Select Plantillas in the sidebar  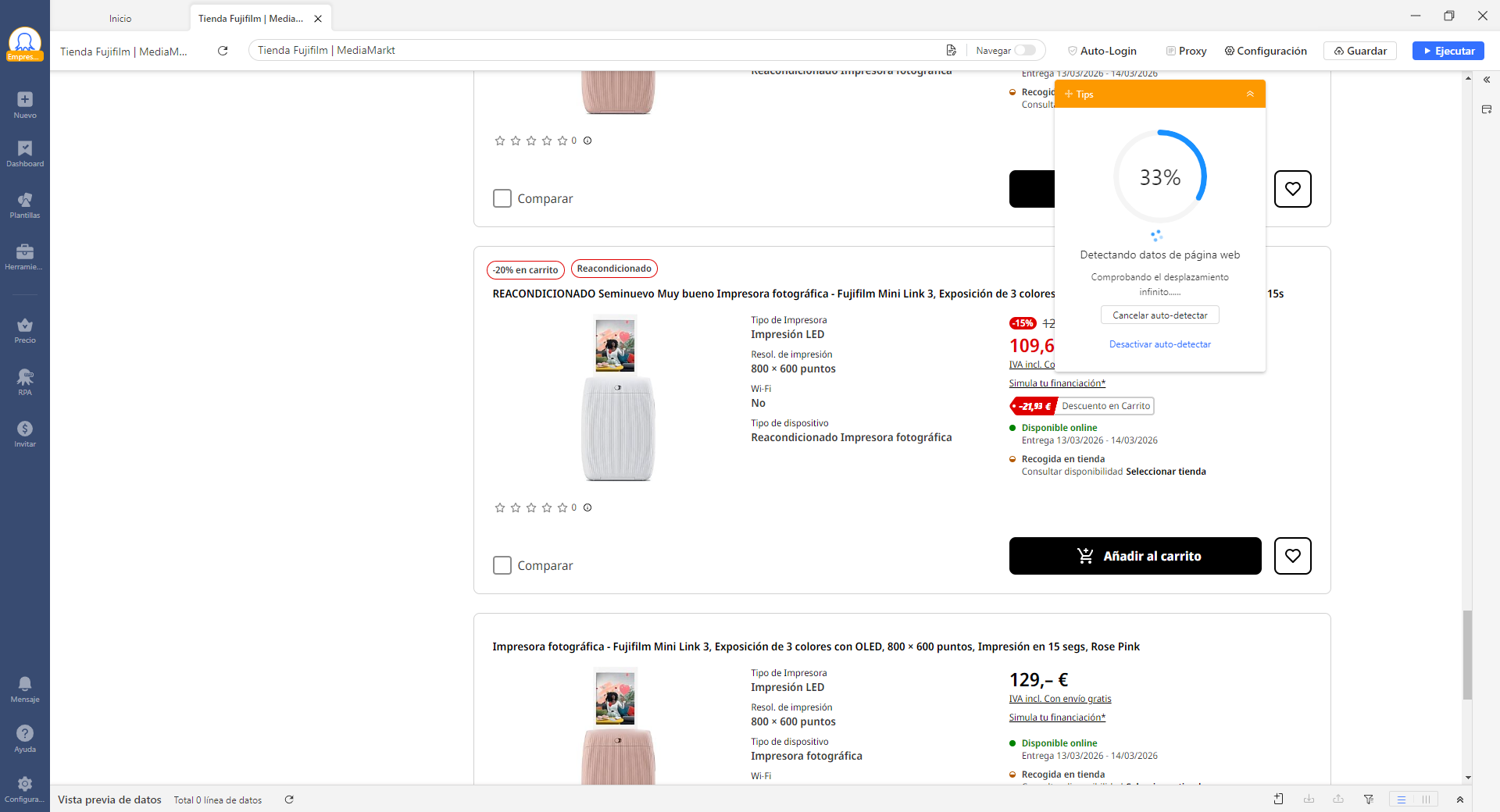pyautogui.click(x=24, y=205)
